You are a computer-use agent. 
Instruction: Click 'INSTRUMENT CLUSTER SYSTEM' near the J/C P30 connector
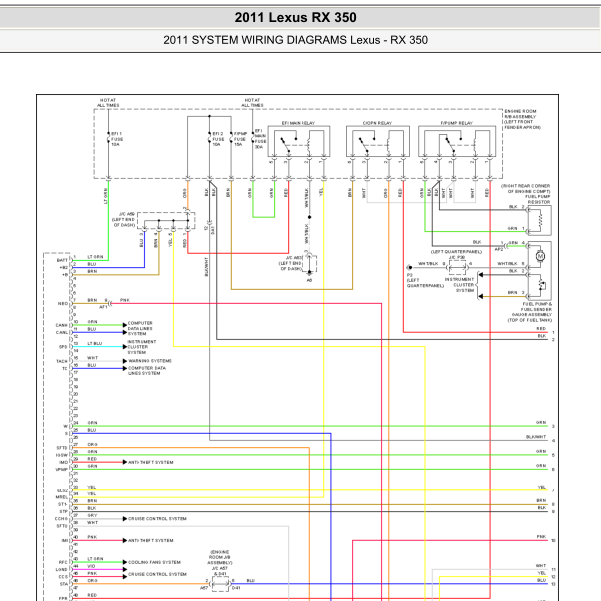point(462,285)
